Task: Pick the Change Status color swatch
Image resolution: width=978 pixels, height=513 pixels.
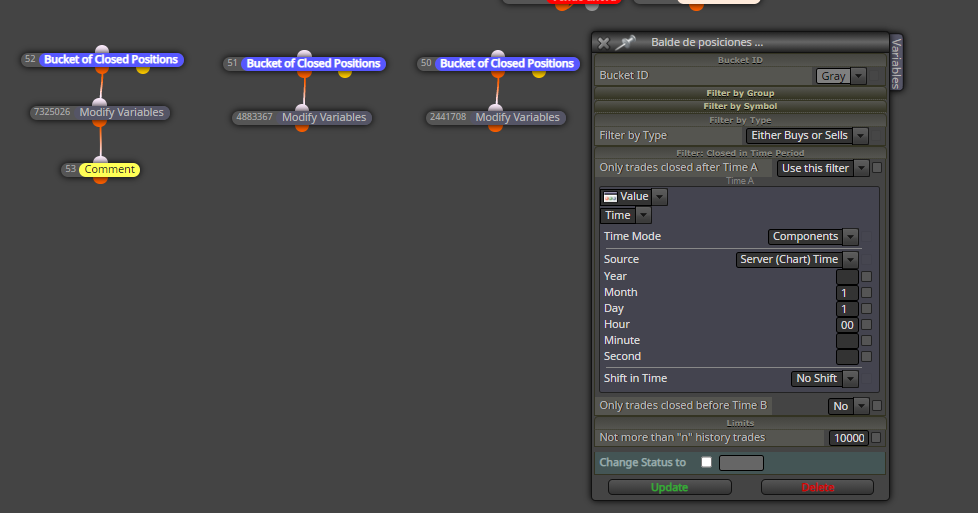Action: (x=741, y=463)
